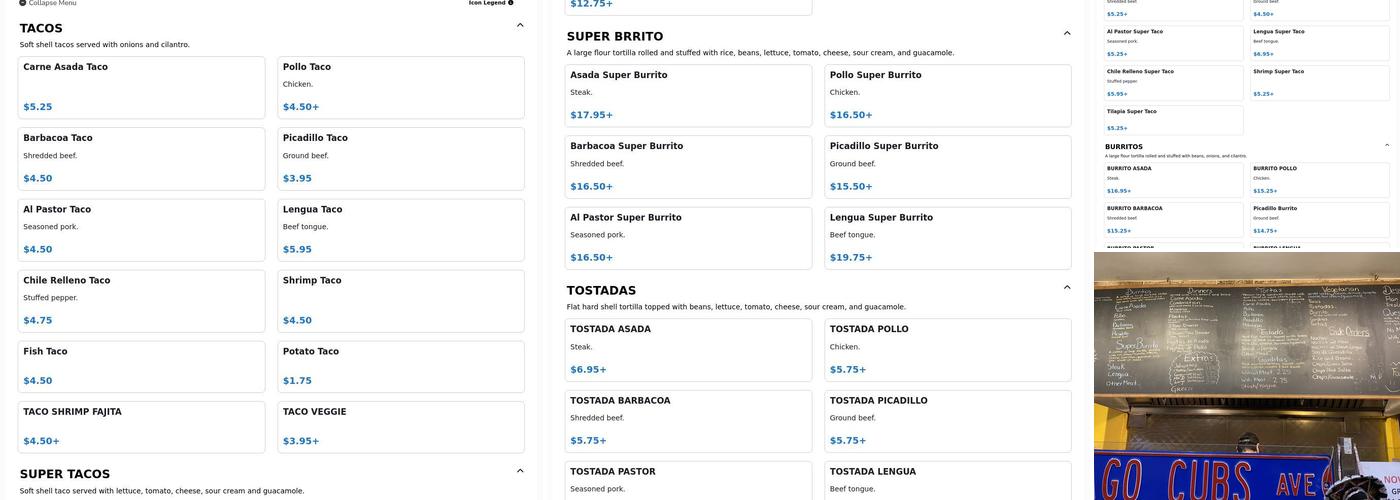Click the Collapse Menu link text
Screen dimensions: 1400x500
coord(52,3)
